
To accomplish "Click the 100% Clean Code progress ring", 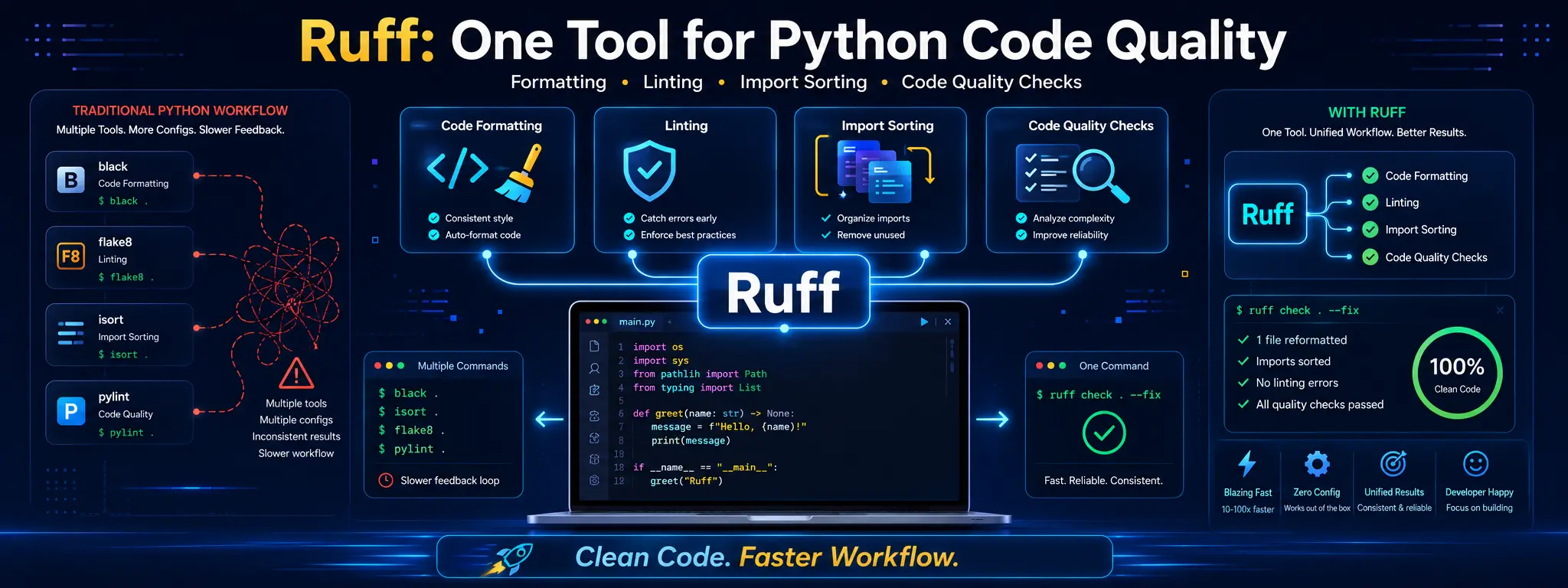I will [x=1457, y=373].
